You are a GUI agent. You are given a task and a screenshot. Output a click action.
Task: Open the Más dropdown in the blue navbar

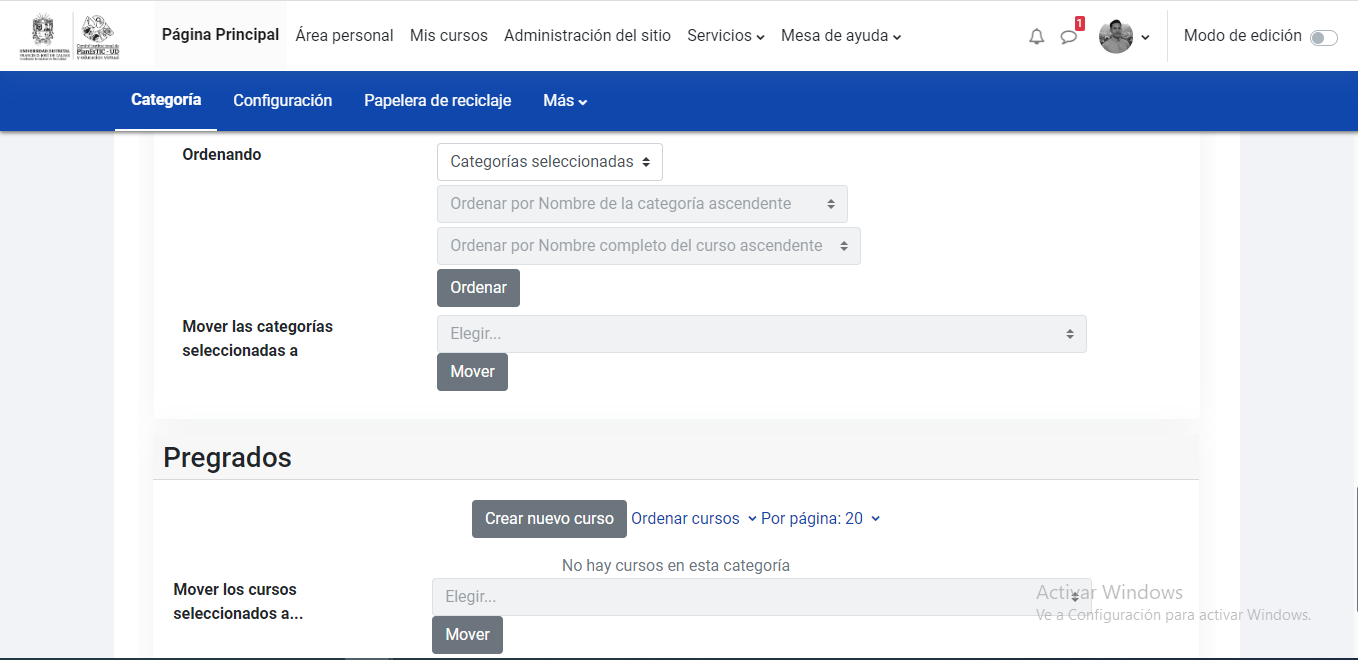pyautogui.click(x=565, y=100)
